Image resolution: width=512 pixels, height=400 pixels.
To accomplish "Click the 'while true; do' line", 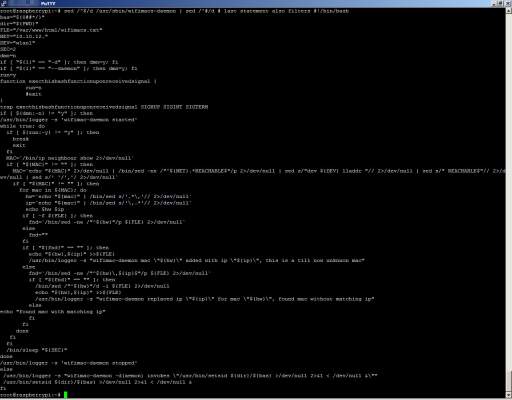I will [x=22, y=126].
